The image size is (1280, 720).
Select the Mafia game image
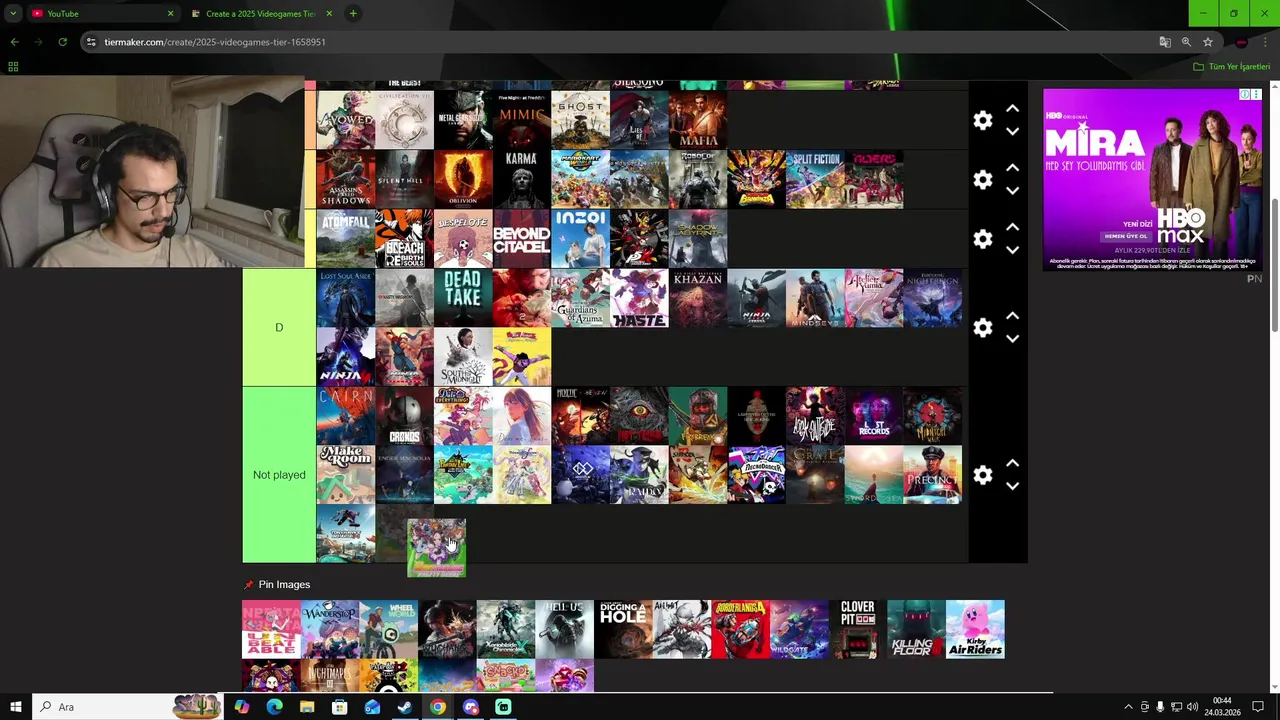(698, 121)
